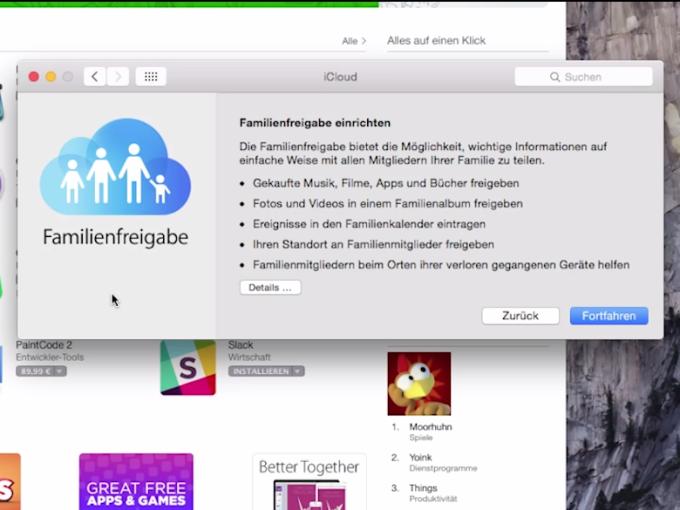
Task: Expand the arrow next to INSTALLIEREN
Action: click(298, 371)
